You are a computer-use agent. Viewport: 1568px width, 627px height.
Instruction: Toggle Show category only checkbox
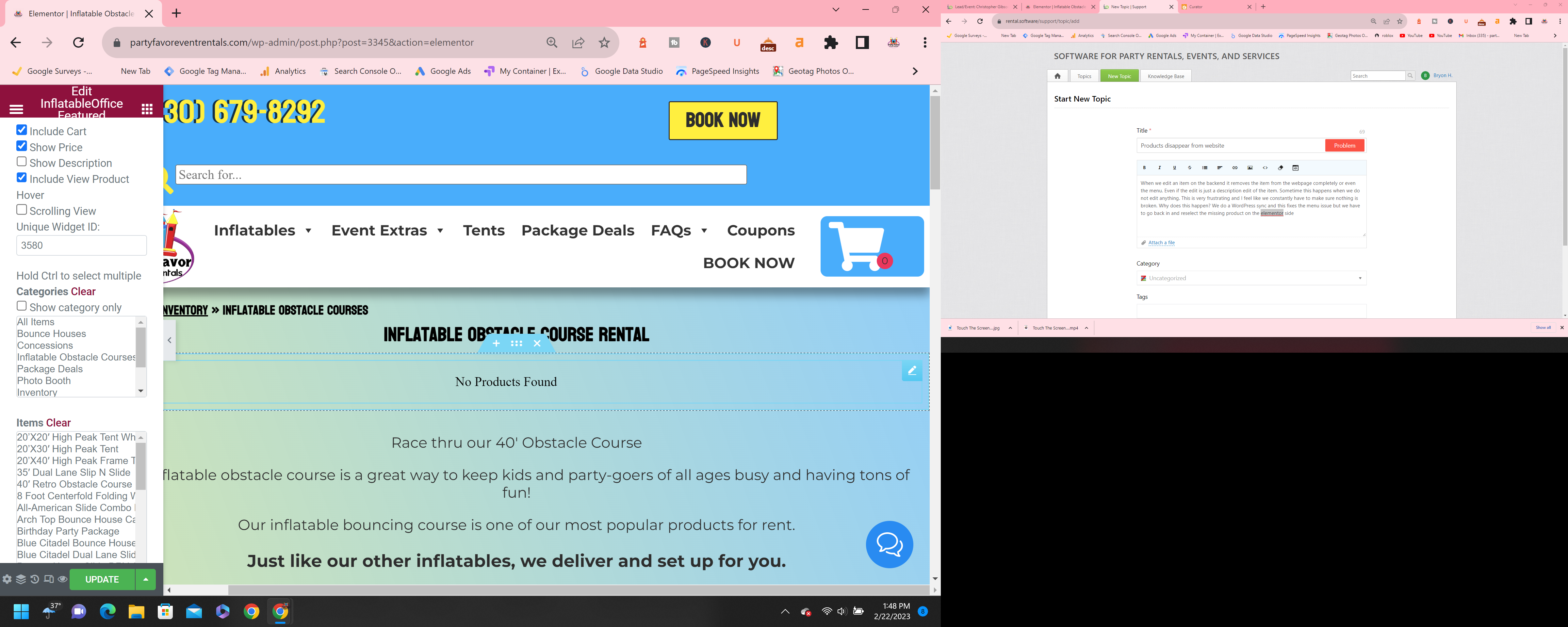[22, 306]
